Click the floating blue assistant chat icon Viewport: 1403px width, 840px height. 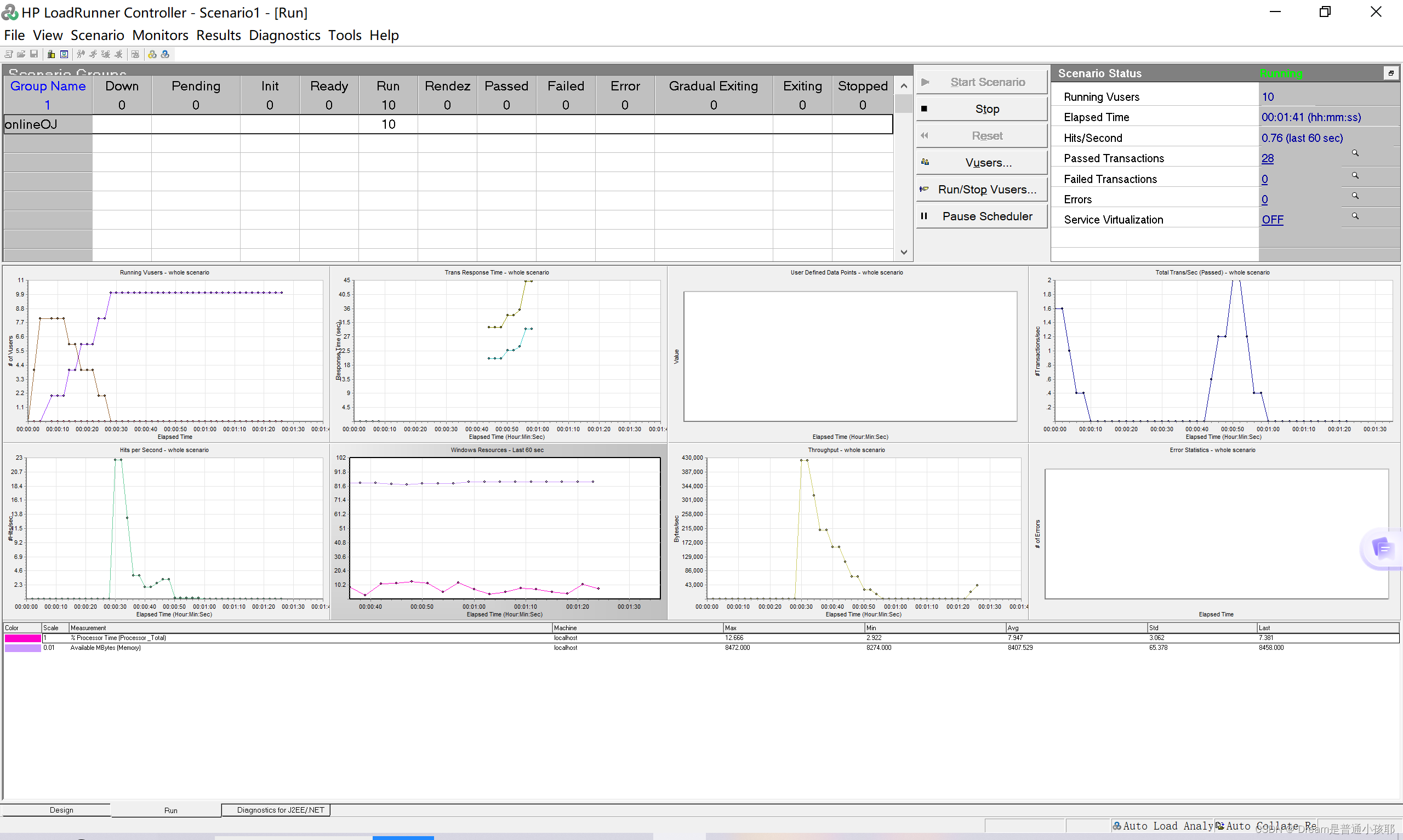pos(1383,548)
